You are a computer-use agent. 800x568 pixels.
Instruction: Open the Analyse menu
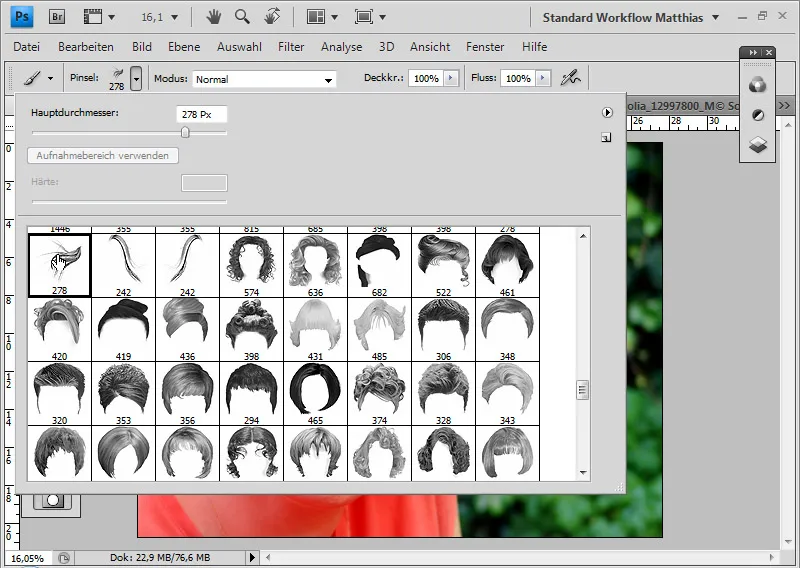point(342,47)
